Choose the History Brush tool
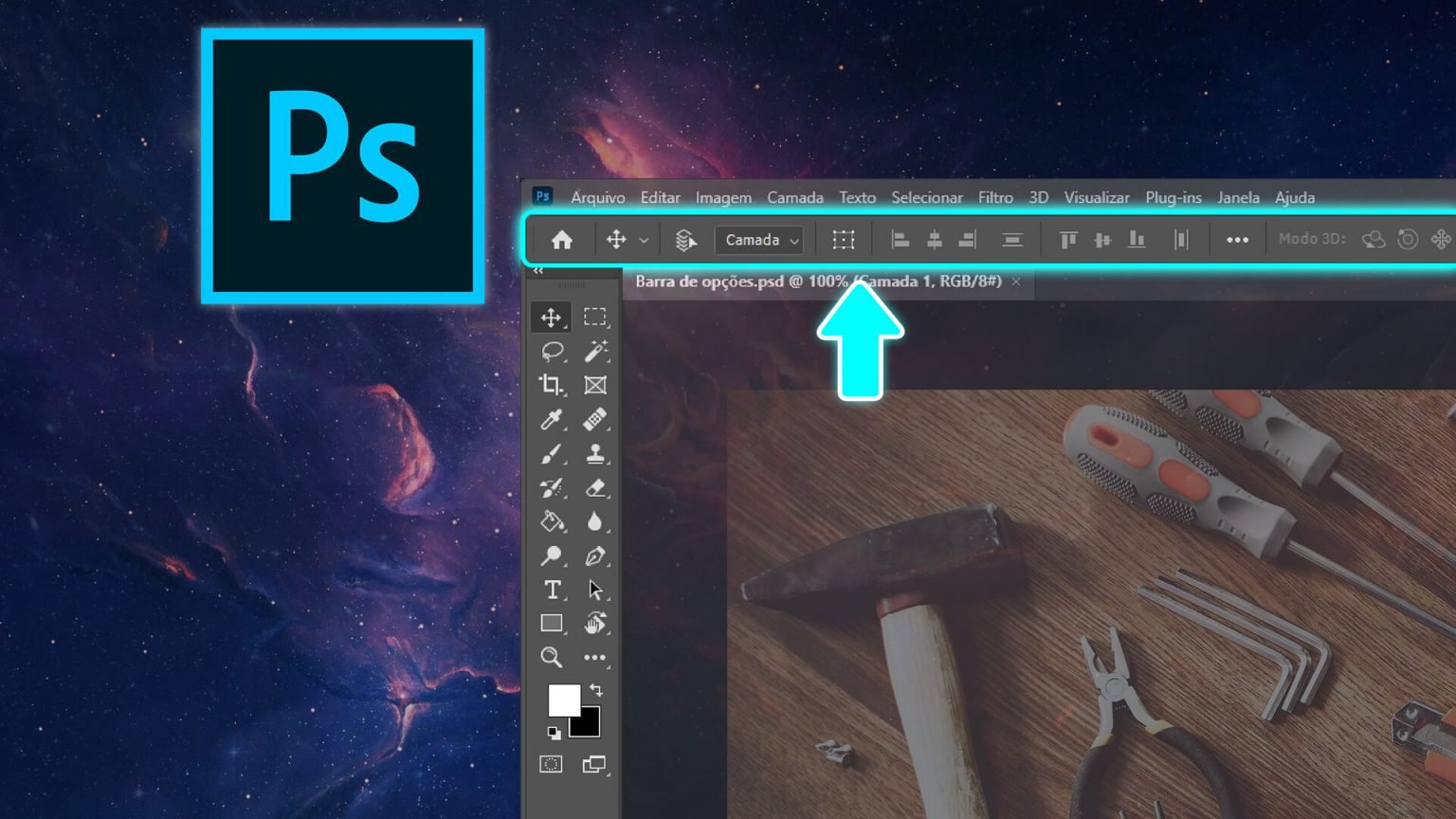The width and height of the screenshot is (1456, 819). 552,488
